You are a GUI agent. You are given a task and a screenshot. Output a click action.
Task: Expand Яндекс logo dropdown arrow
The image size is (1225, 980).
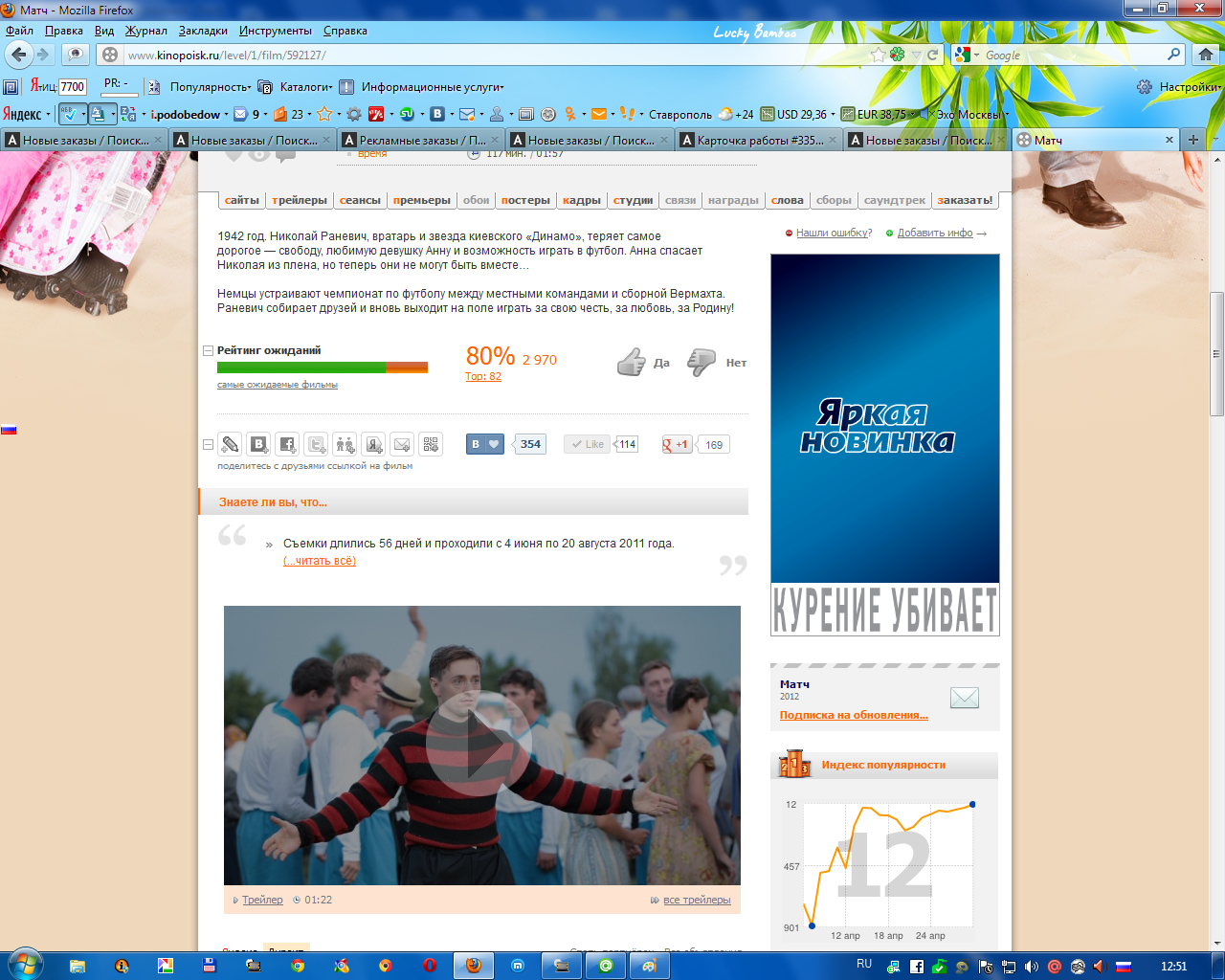coord(48,115)
